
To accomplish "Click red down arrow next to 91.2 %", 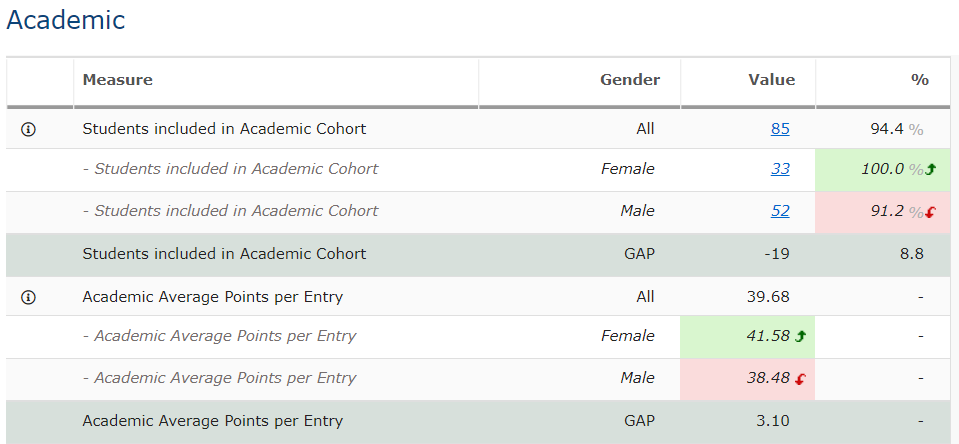I will click(x=929, y=212).
